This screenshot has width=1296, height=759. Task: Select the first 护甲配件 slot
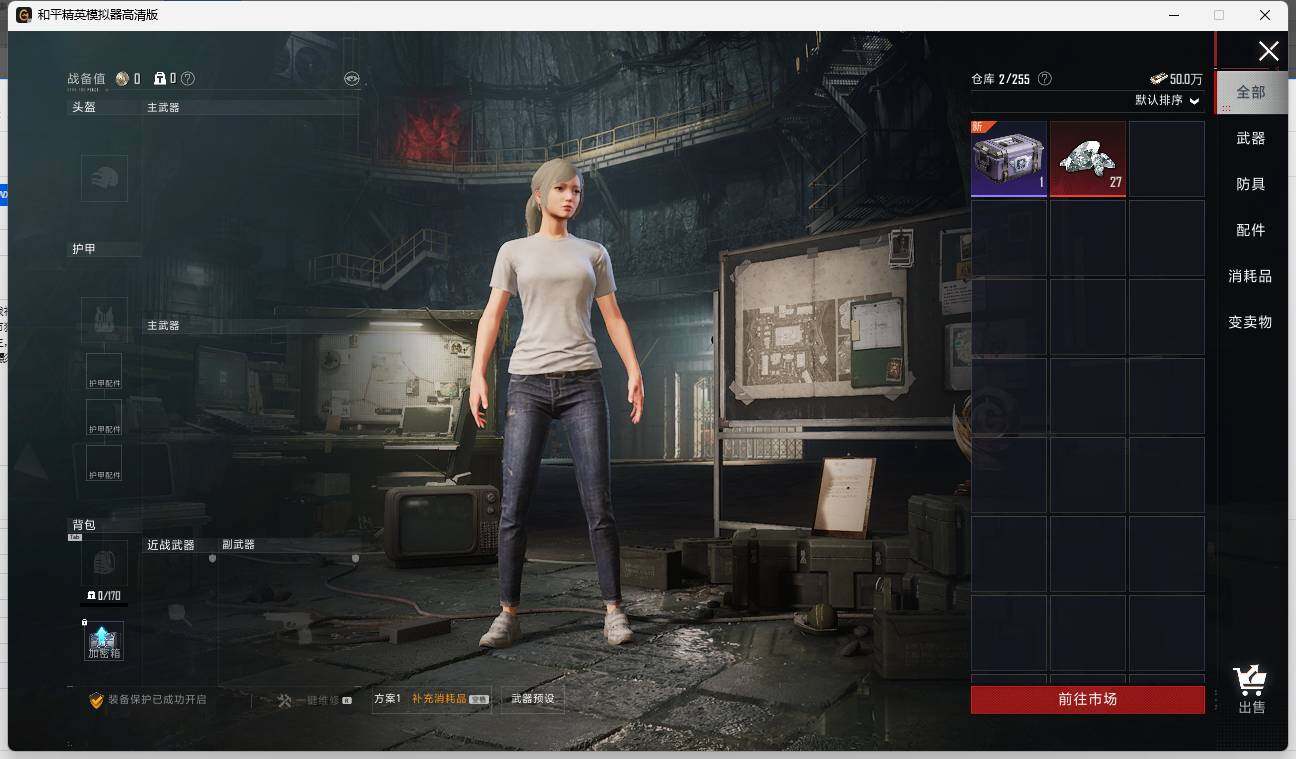[x=104, y=371]
